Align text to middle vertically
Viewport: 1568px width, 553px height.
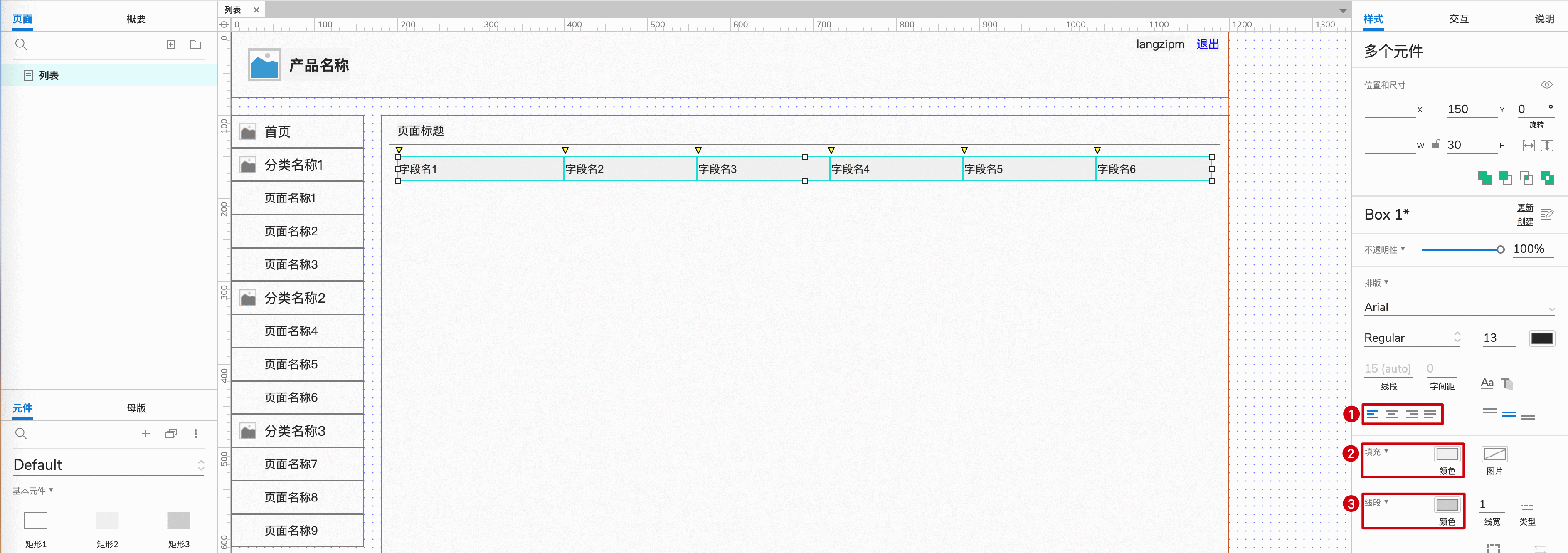pyautogui.click(x=1509, y=414)
